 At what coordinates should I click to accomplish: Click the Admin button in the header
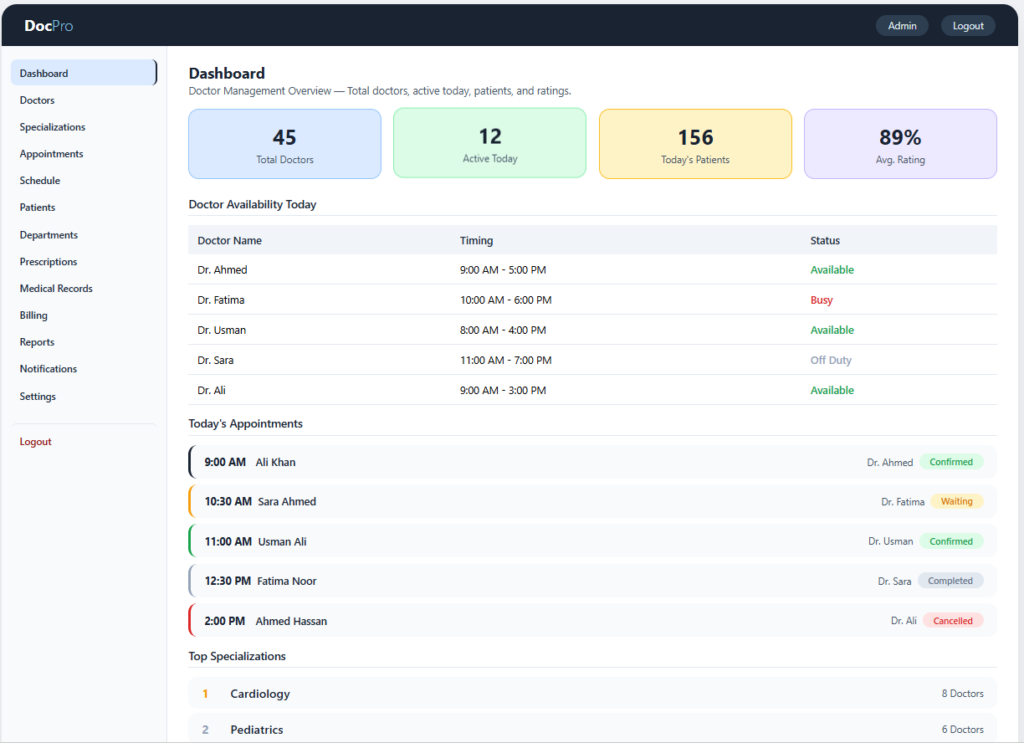[x=902, y=25]
